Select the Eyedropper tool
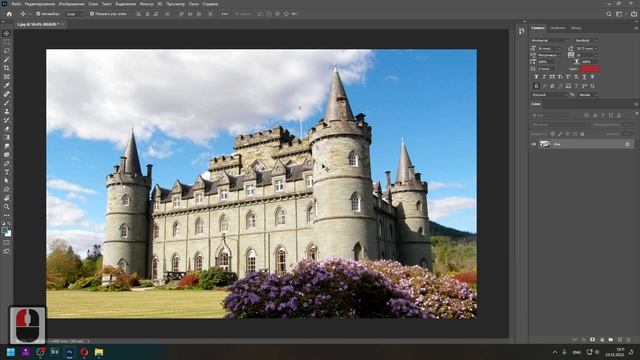640x360 pixels. [x=7, y=85]
